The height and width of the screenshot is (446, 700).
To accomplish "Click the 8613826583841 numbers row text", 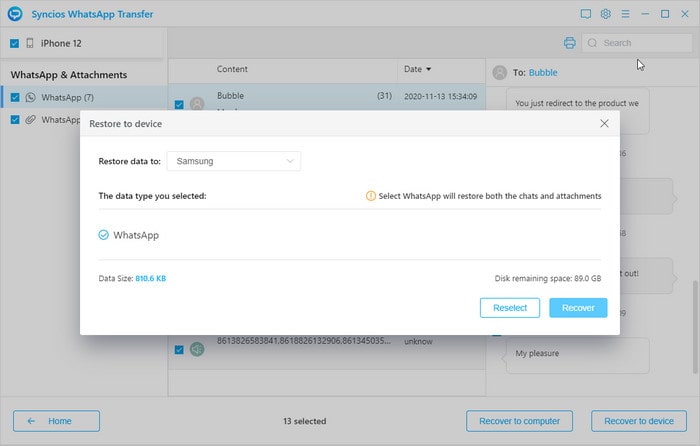I will tap(304, 341).
